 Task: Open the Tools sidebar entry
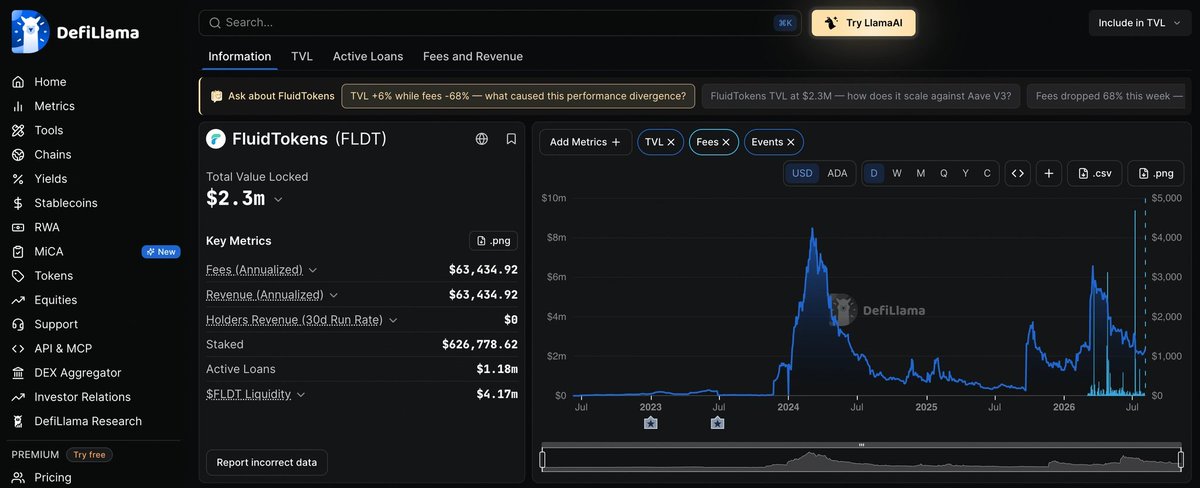[48, 130]
